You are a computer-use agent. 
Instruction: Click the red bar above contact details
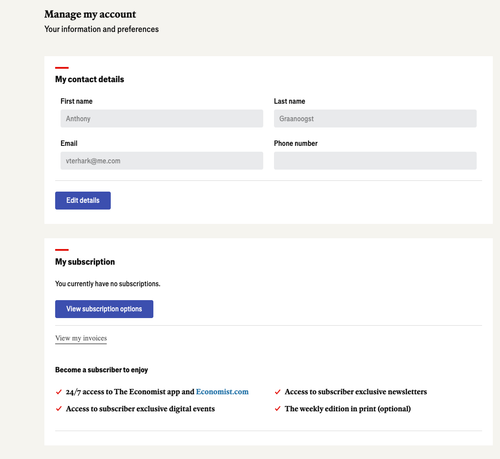(62, 68)
